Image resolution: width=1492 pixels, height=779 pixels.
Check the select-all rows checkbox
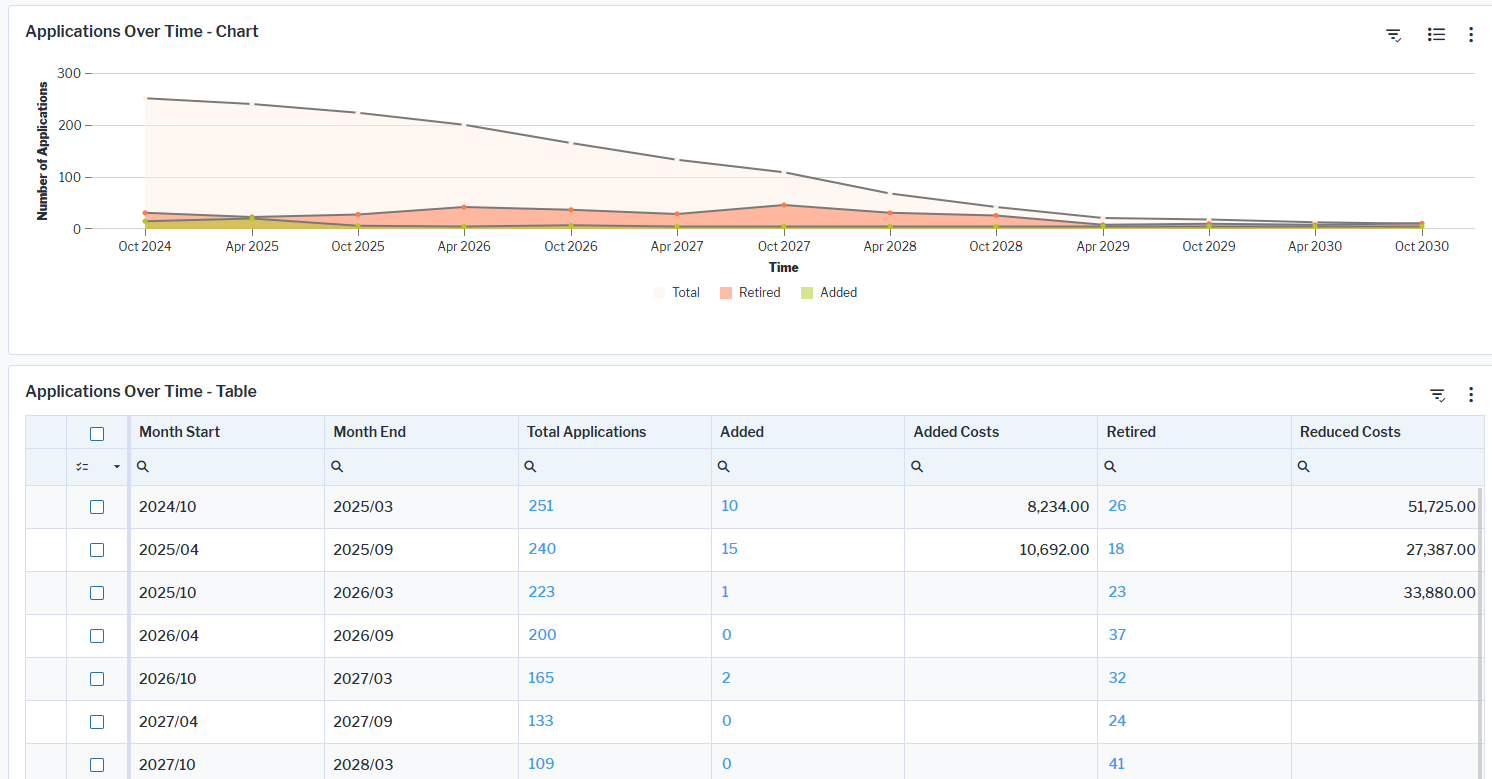tap(97, 433)
